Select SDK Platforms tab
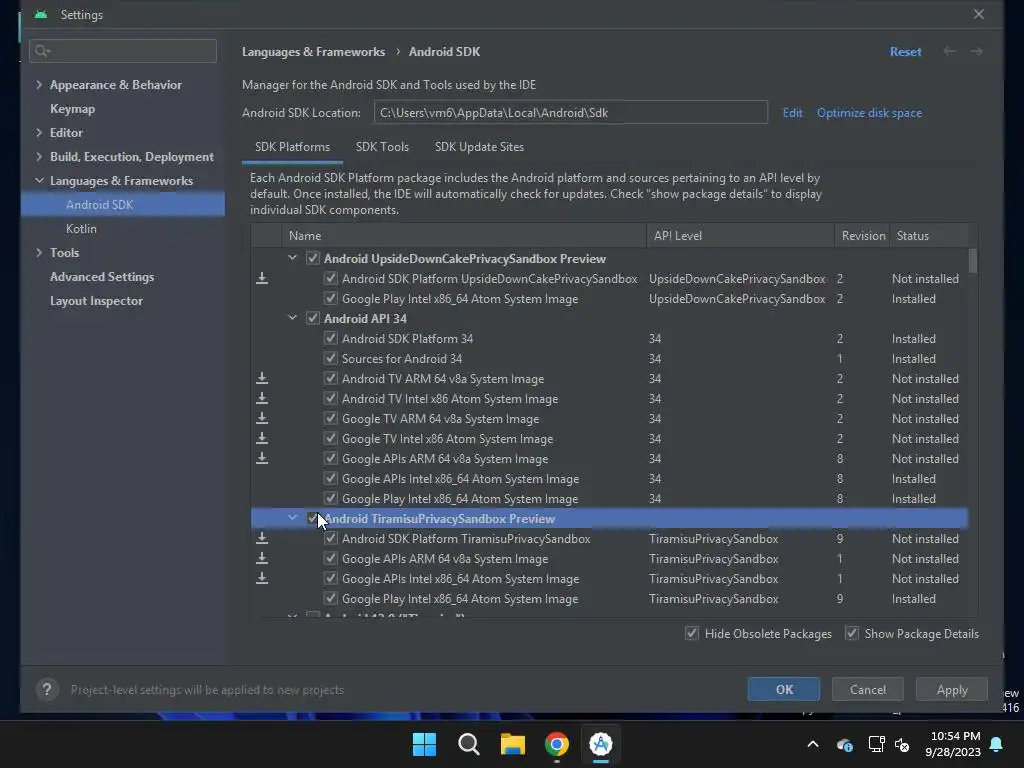This screenshot has width=1024, height=768. [x=293, y=147]
